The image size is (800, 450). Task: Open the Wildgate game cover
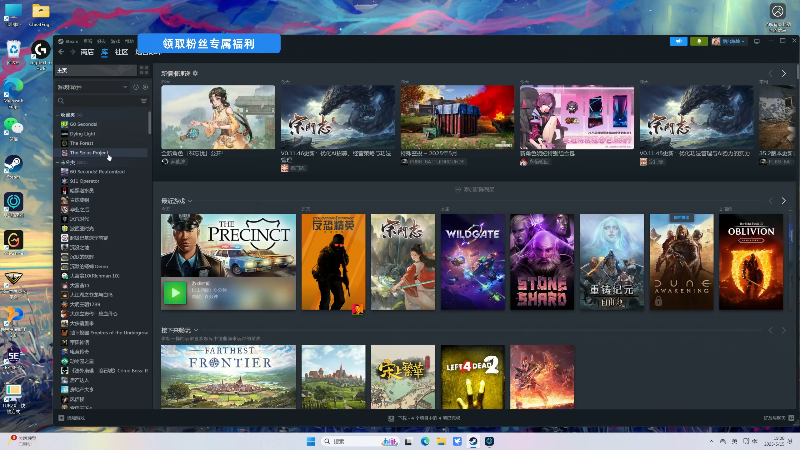point(472,262)
